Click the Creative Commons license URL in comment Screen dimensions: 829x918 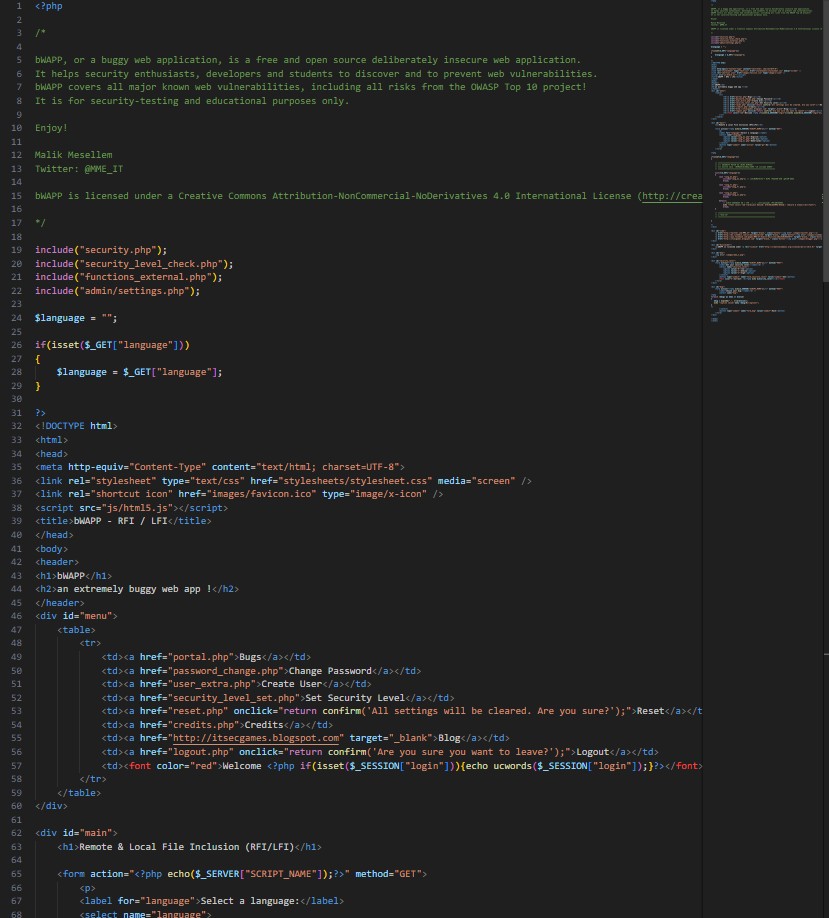click(x=672, y=196)
